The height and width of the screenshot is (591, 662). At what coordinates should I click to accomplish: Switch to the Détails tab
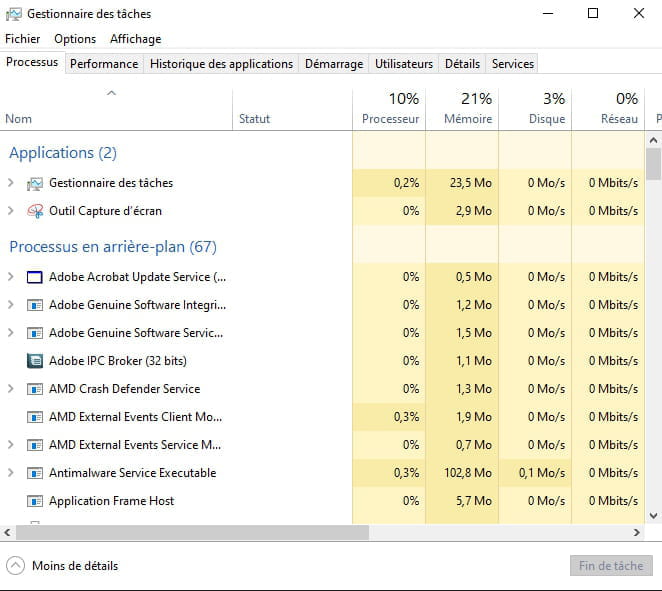pos(462,64)
